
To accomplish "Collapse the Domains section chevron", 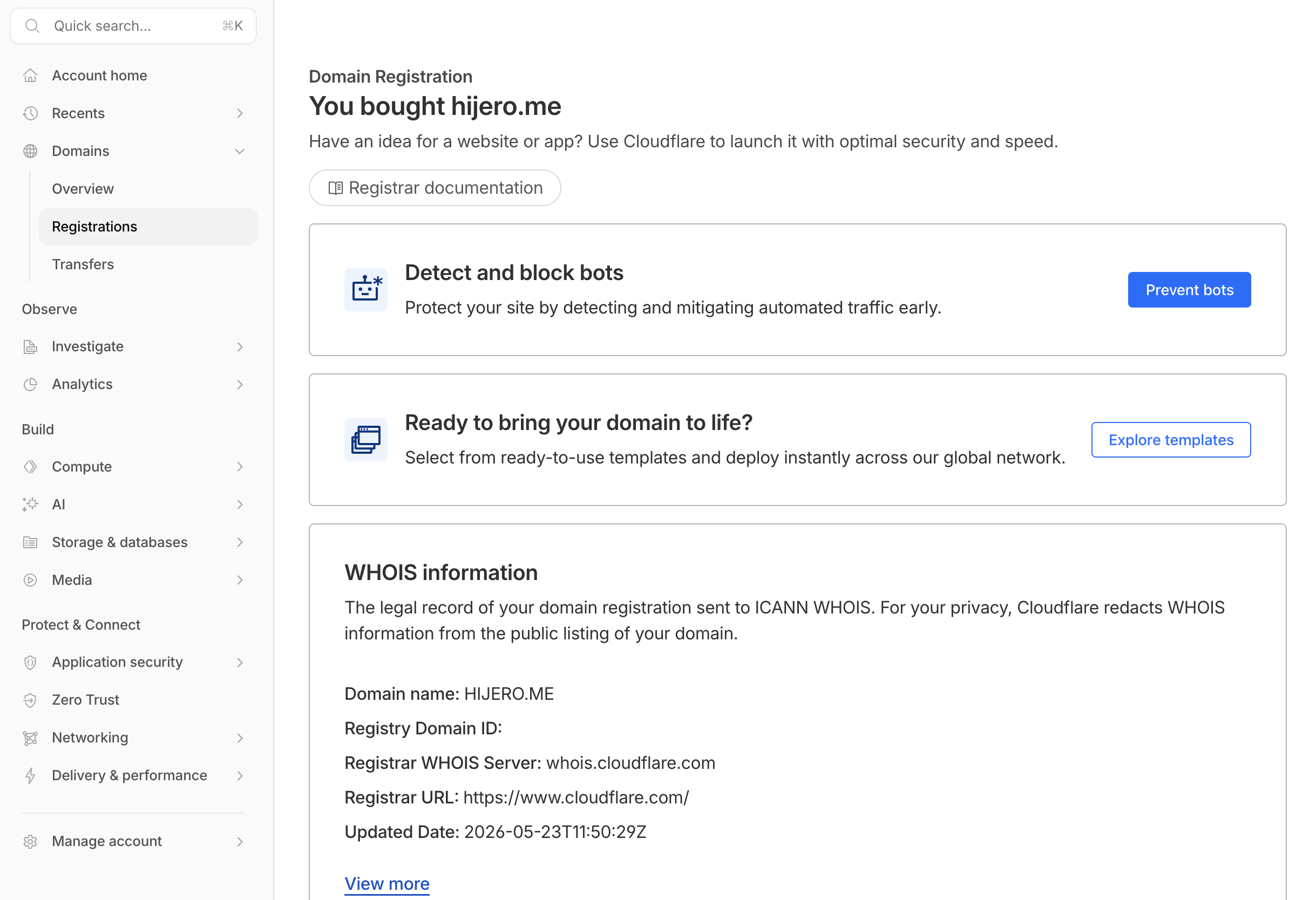I will pos(240,151).
